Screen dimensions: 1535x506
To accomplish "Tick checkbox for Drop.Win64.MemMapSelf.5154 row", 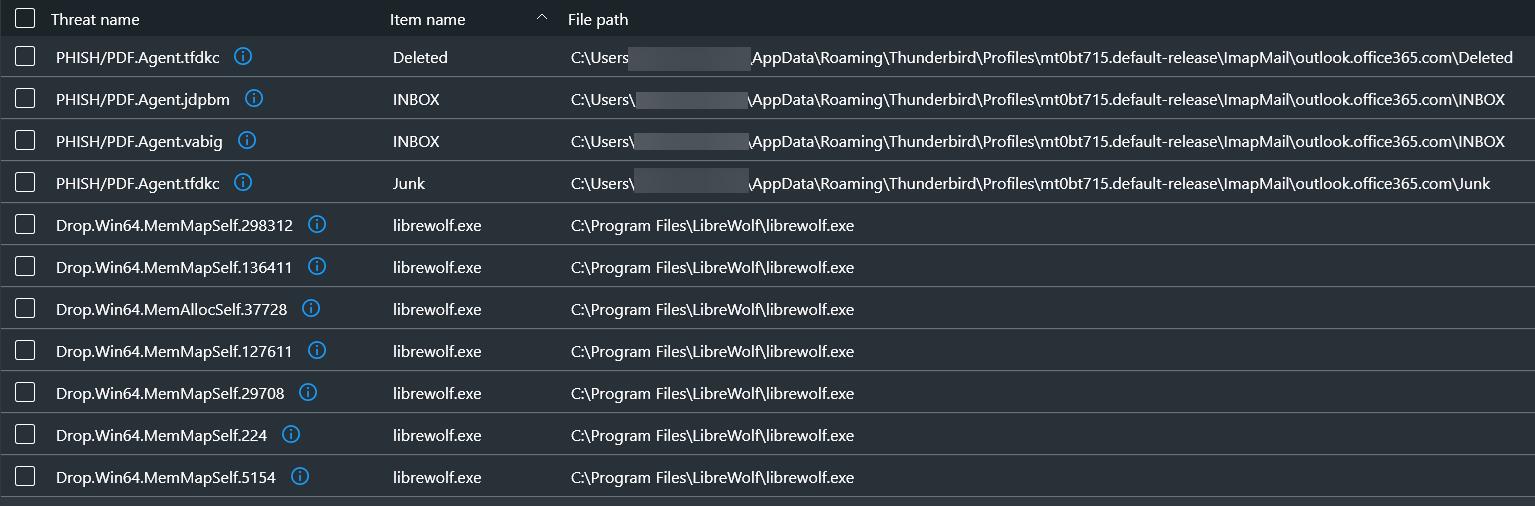I will [25, 476].
